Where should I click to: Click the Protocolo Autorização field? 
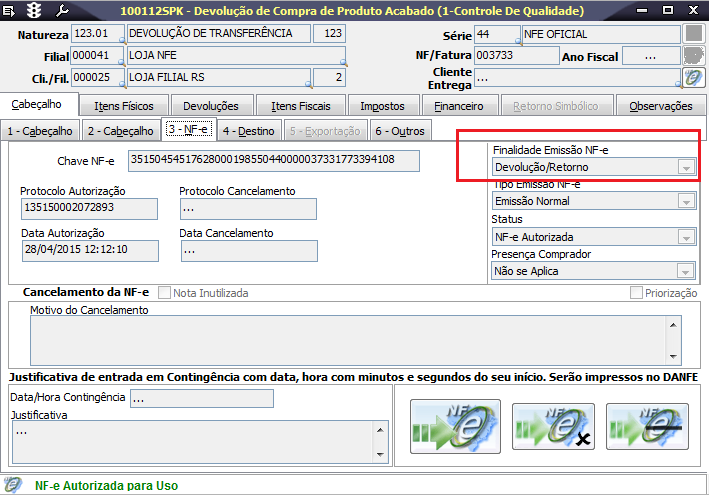90,209
